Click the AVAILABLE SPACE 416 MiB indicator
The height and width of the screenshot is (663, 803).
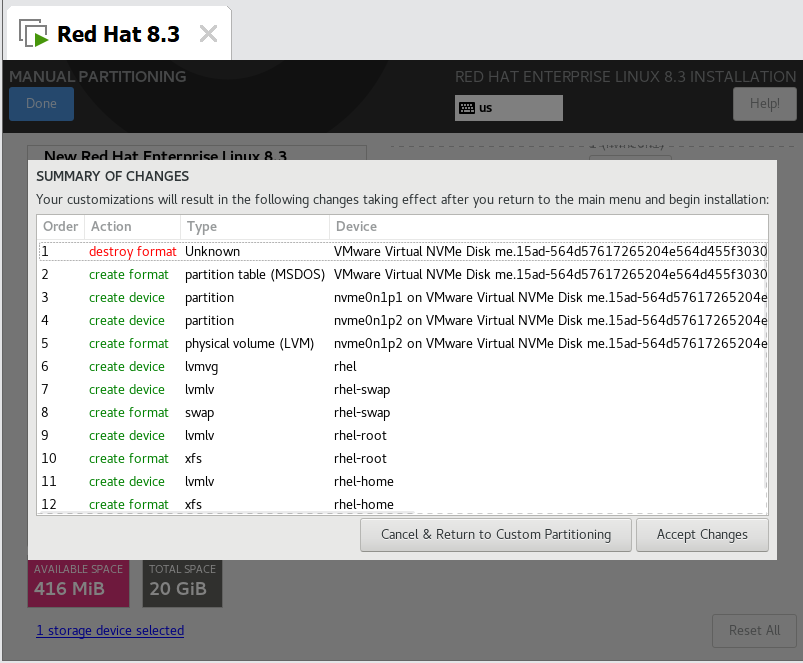click(x=78, y=581)
